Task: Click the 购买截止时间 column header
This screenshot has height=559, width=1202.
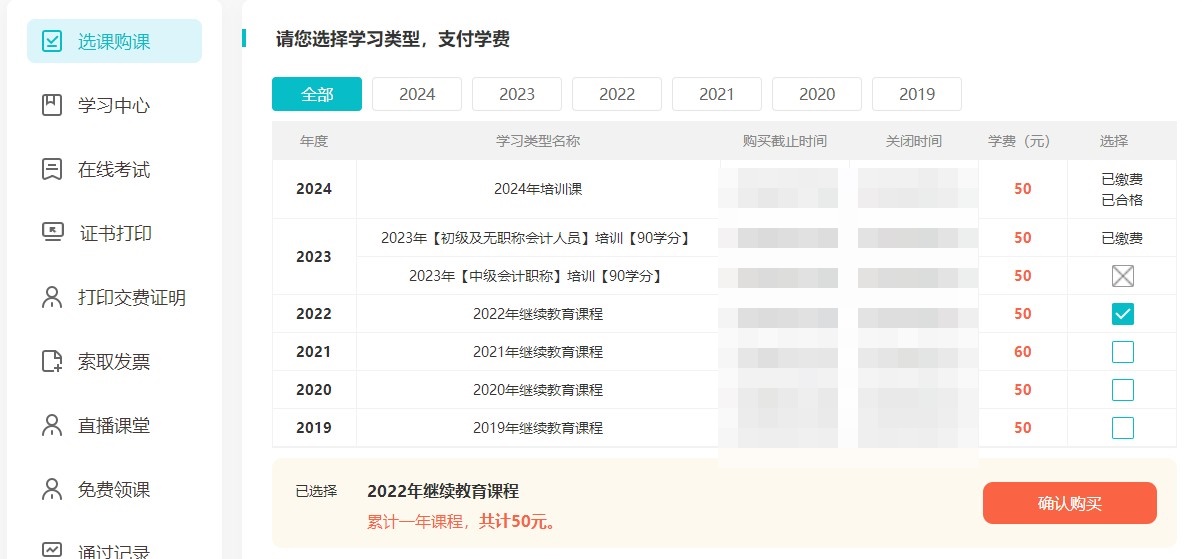Action: tap(785, 141)
